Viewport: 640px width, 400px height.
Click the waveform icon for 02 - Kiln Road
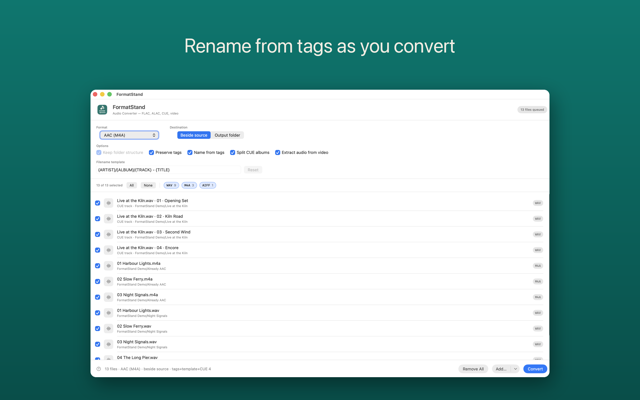[x=108, y=219]
